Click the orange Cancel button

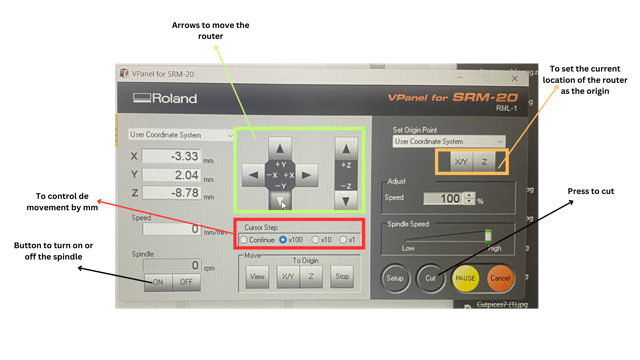pos(500,278)
